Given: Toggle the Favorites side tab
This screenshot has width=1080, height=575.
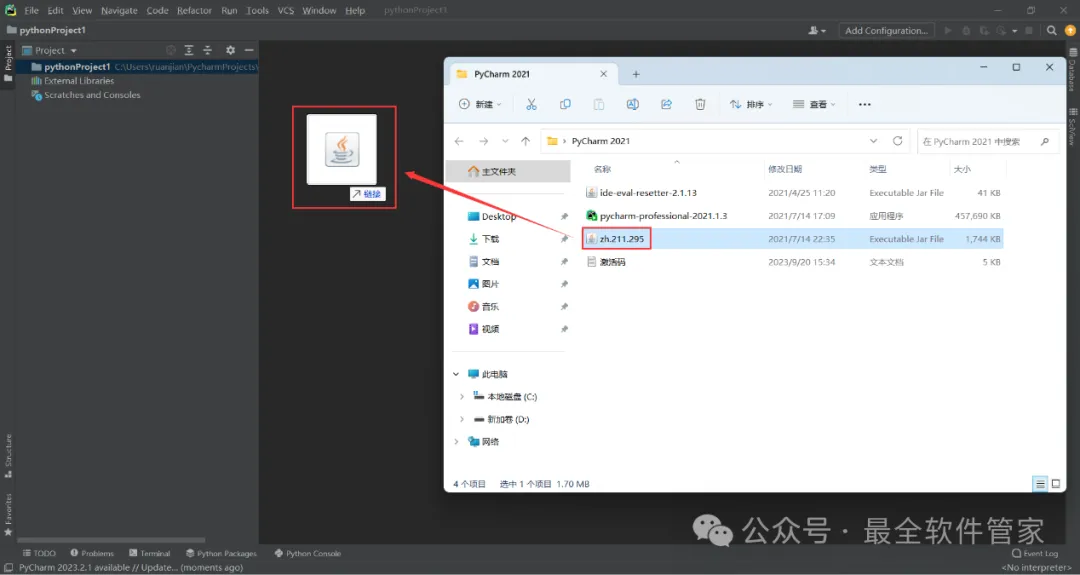Looking at the screenshot, I should (8, 514).
